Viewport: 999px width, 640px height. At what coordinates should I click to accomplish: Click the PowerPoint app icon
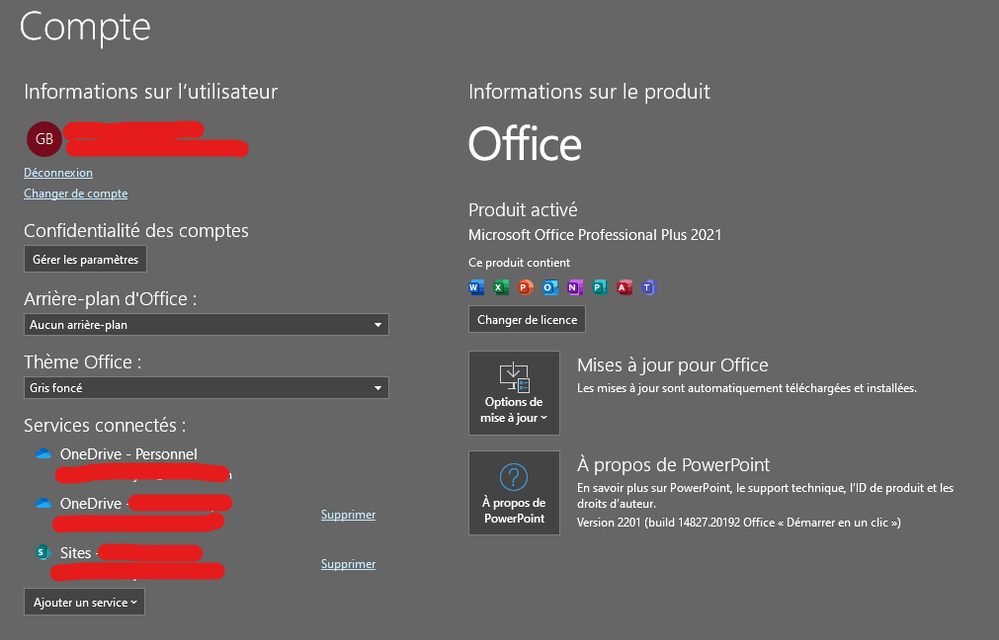pyautogui.click(x=525, y=288)
